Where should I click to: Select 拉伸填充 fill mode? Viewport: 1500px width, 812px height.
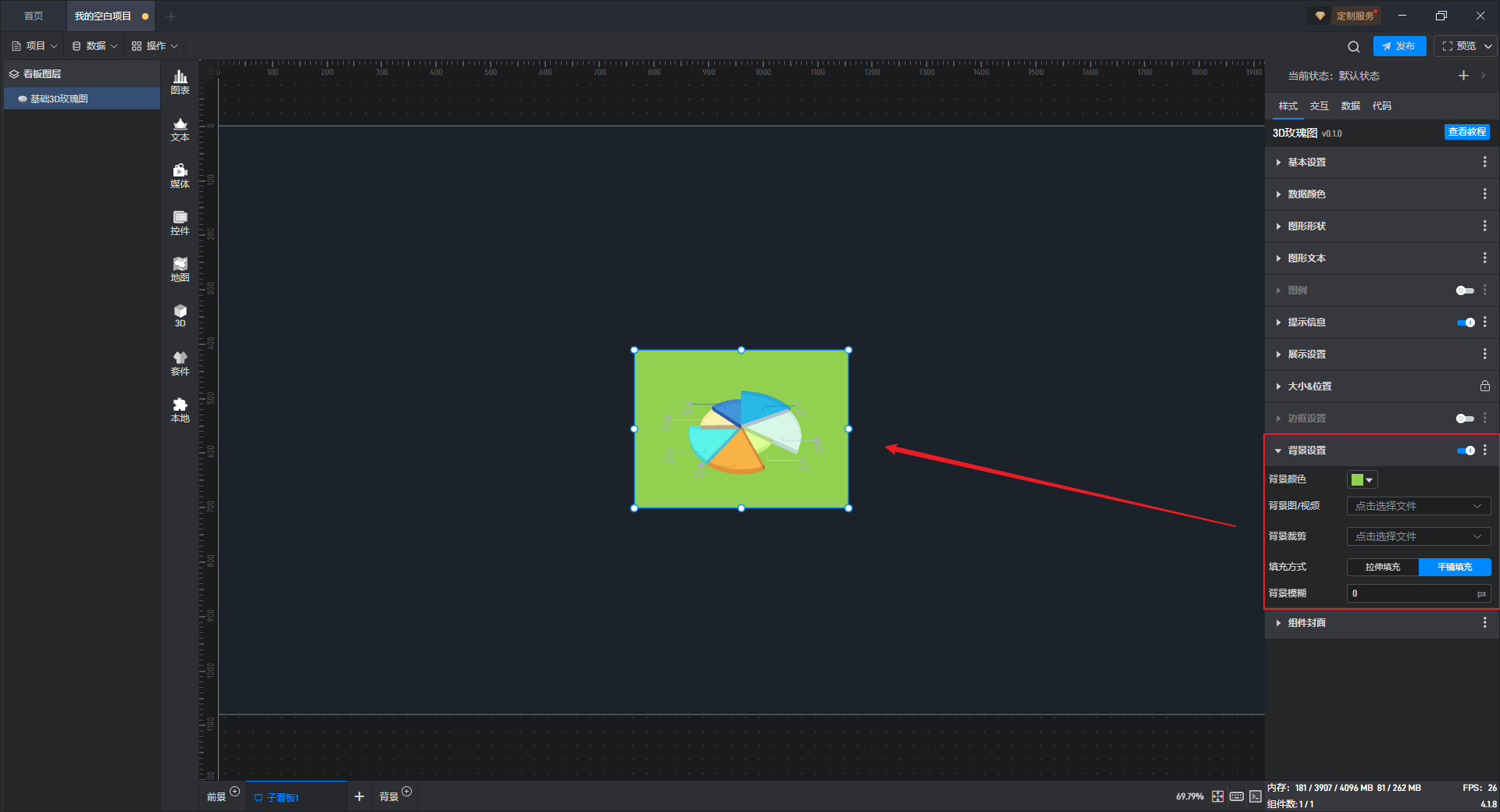1383,567
